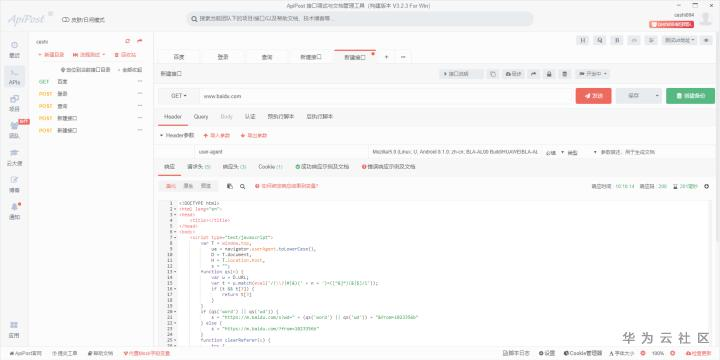
Task: Open the APIs section in the sidebar
Action: point(15,77)
